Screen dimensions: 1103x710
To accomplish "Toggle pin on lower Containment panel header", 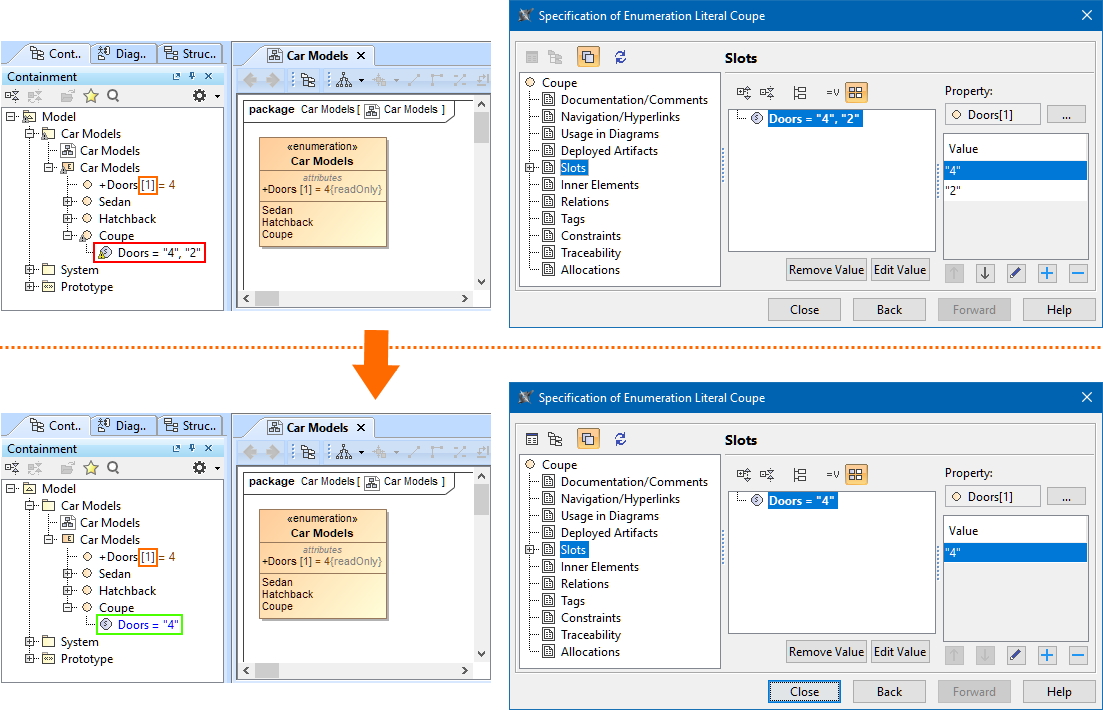I will click(x=192, y=448).
